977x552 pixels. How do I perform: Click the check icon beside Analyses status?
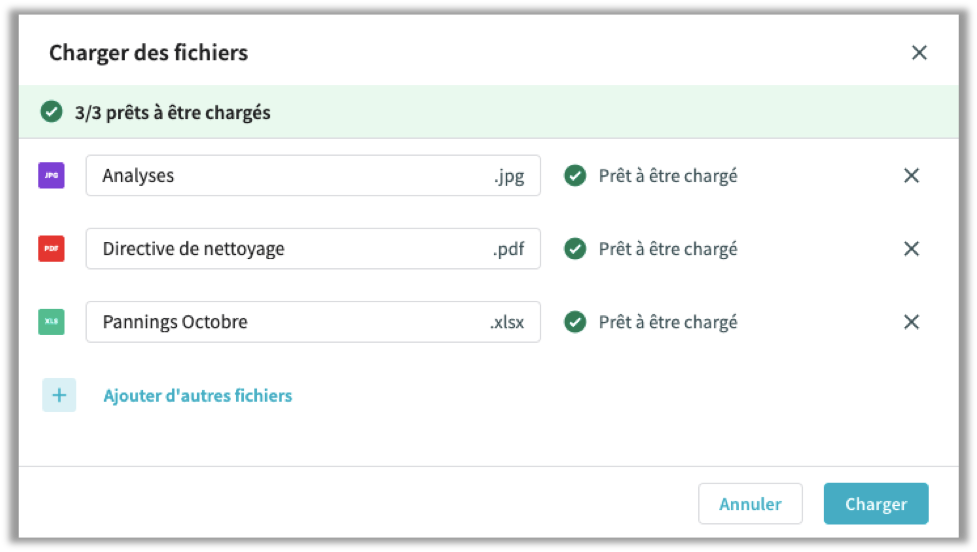(575, 176)
